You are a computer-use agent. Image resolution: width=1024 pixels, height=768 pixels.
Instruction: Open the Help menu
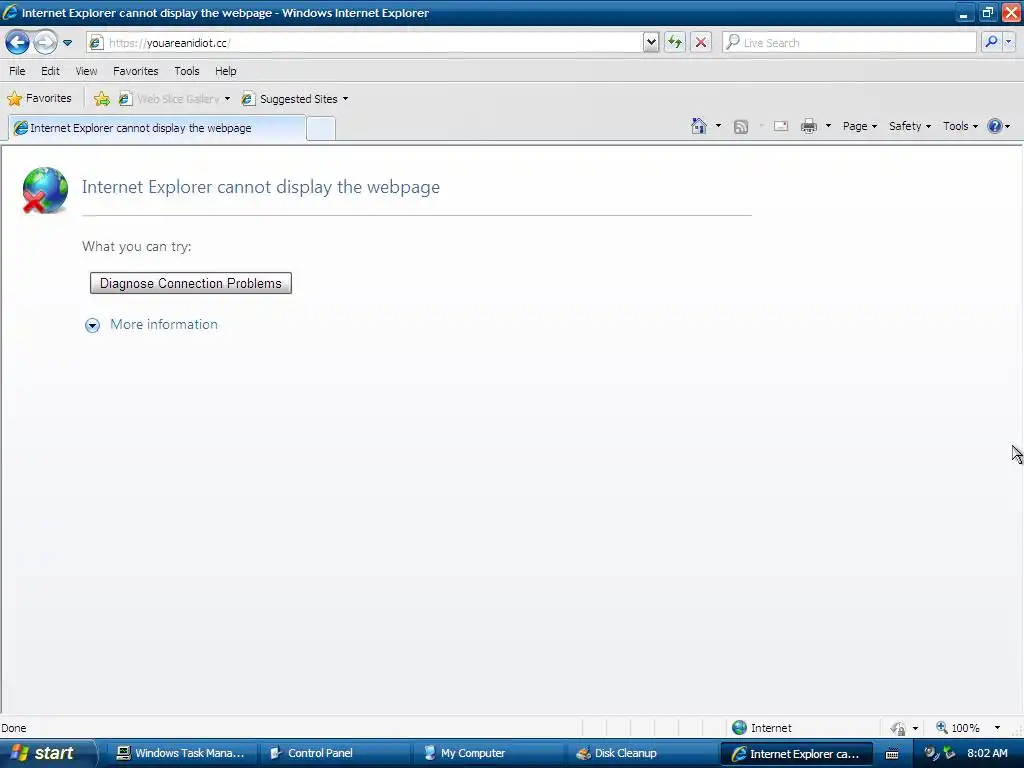coord(226,71)
